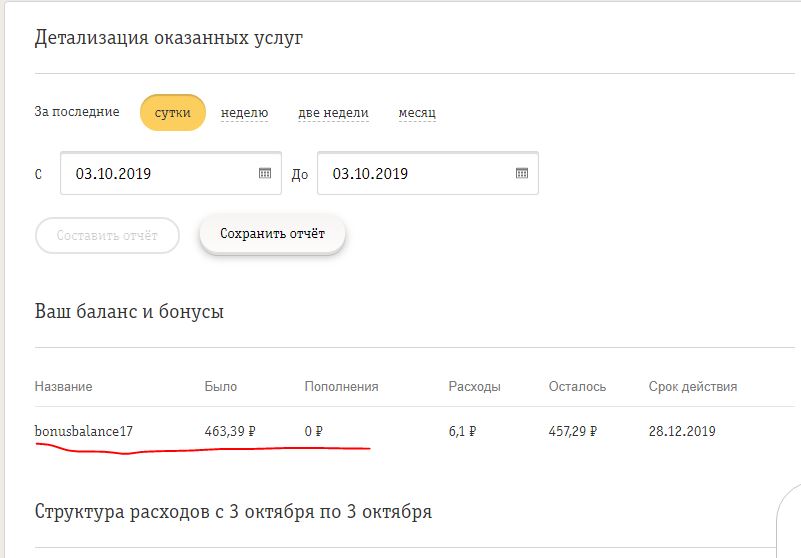The width and height of the screenshot is (801, 558).
Task: Click the 'Составить отчёт' button
Action: coord(107,235)
